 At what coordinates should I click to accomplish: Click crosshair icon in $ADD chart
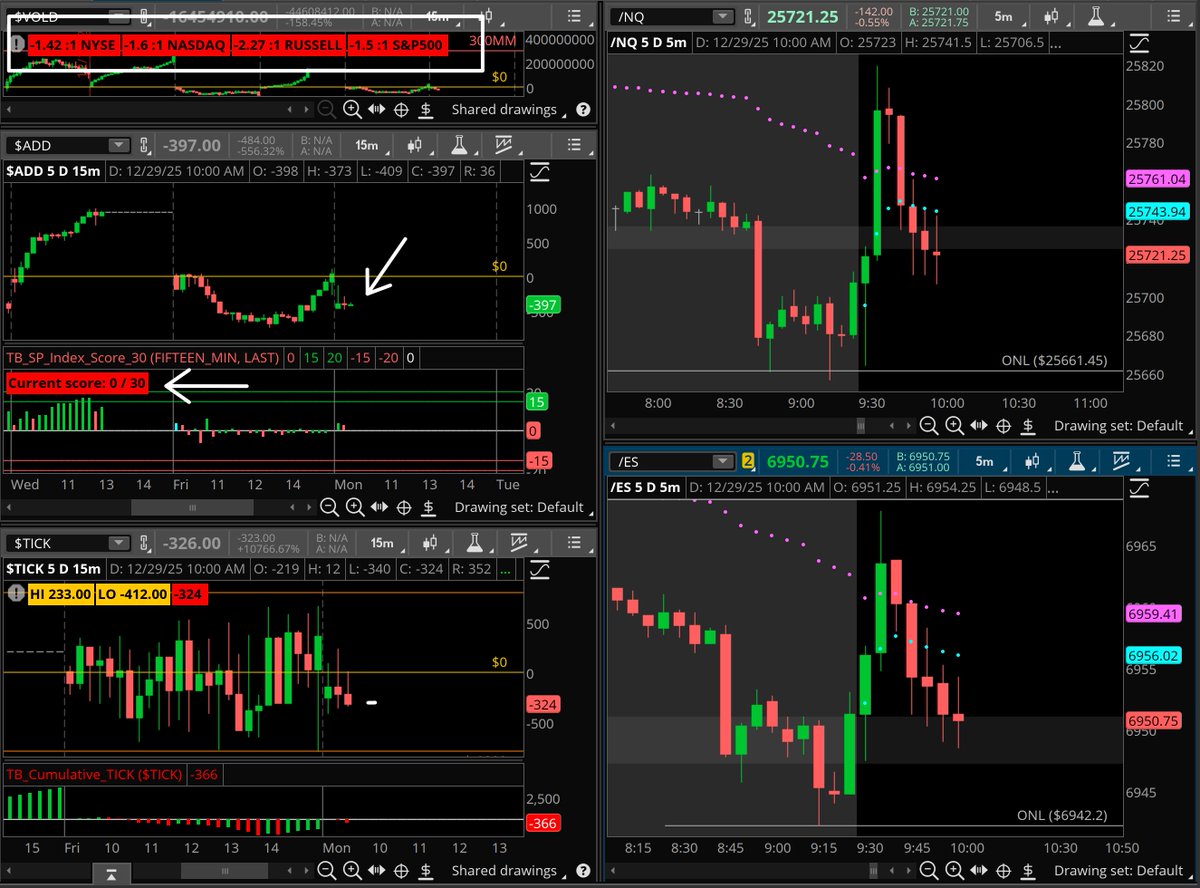[x=404, y=507]
